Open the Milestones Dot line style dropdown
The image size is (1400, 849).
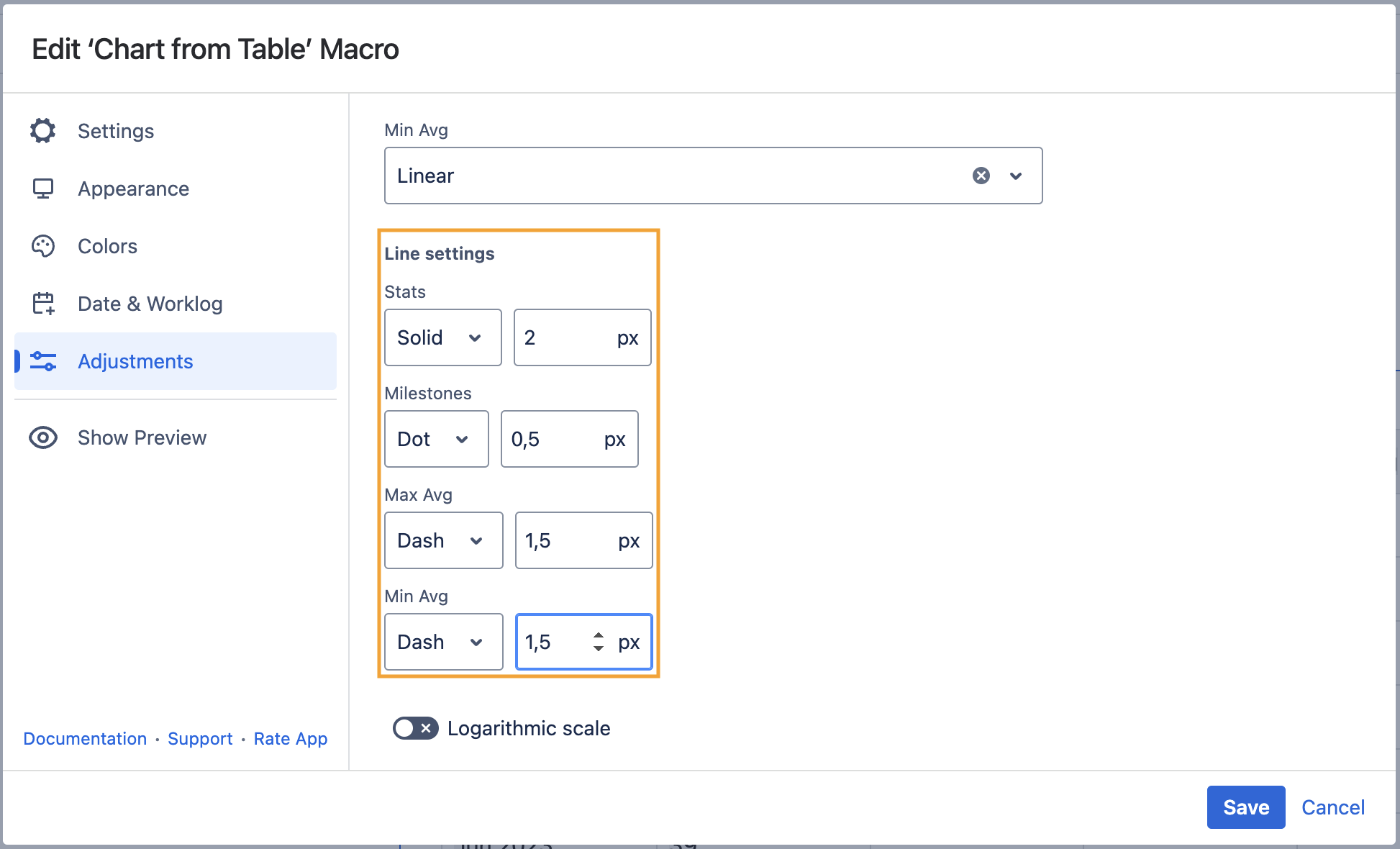pyautogui.click(x=436, y=439)
